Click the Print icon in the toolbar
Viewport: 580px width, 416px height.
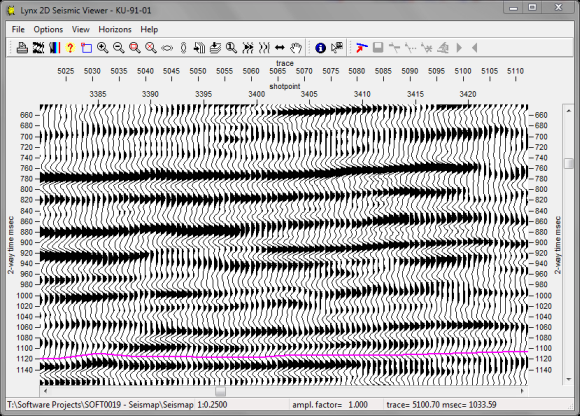click(x=22, y=48)
